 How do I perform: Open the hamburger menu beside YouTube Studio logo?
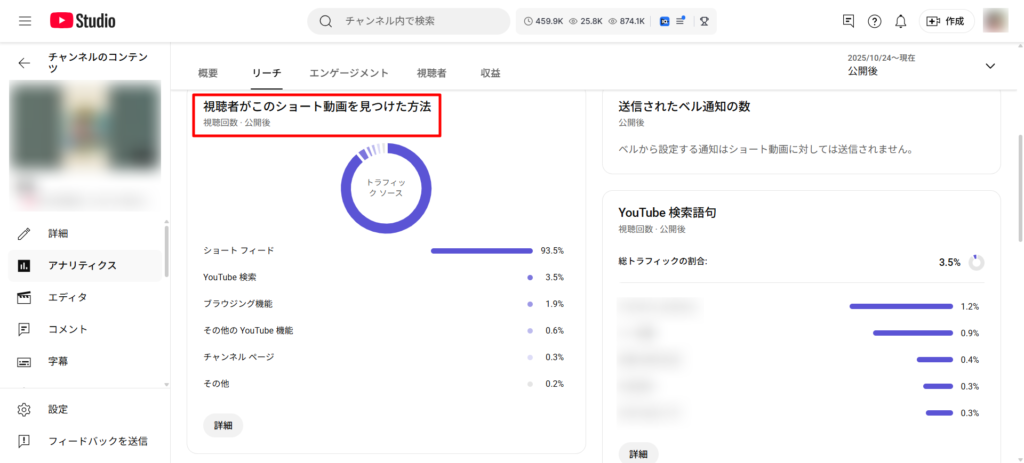point(25,21)
